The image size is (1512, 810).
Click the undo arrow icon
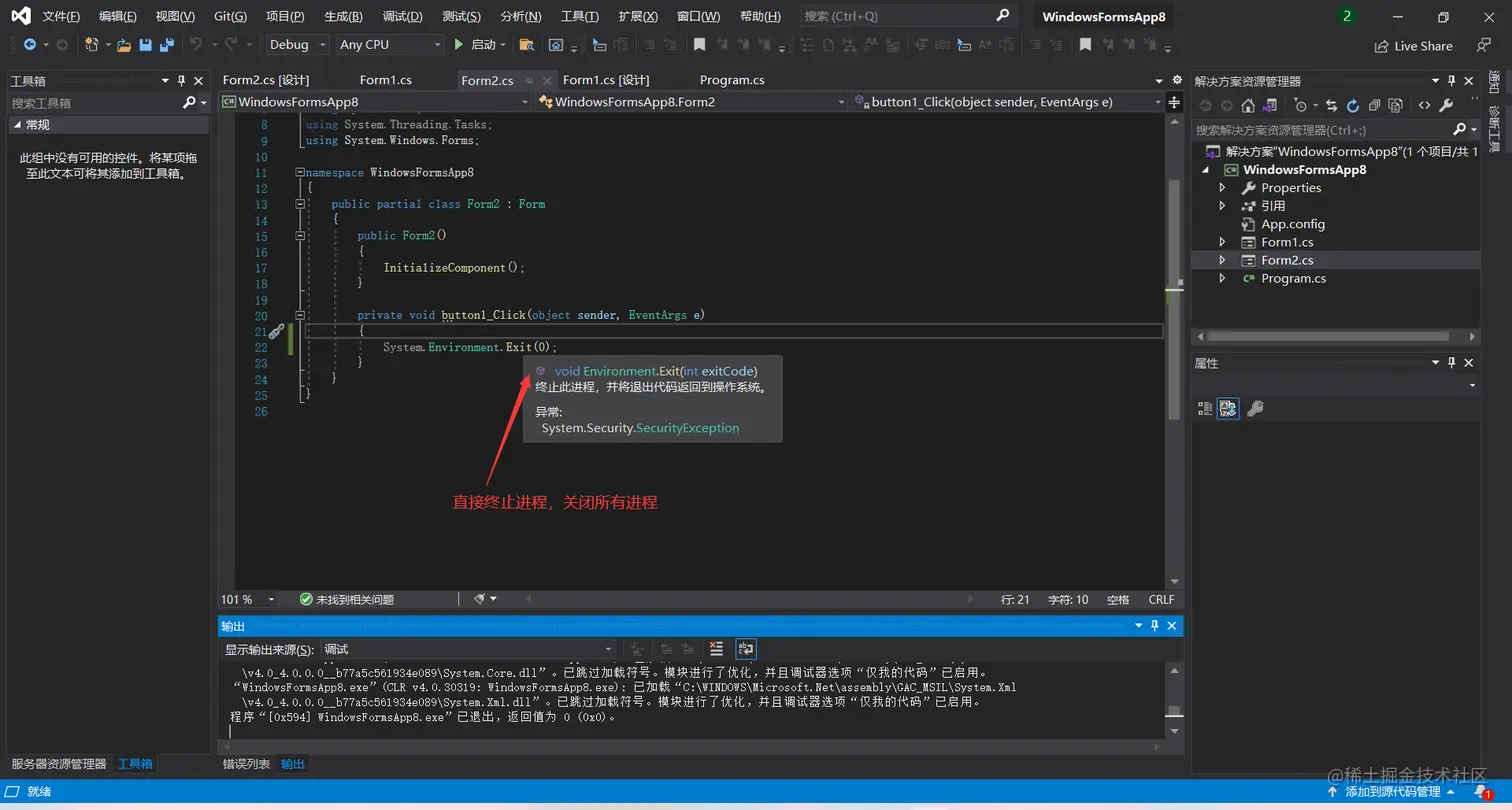[196, 44]
